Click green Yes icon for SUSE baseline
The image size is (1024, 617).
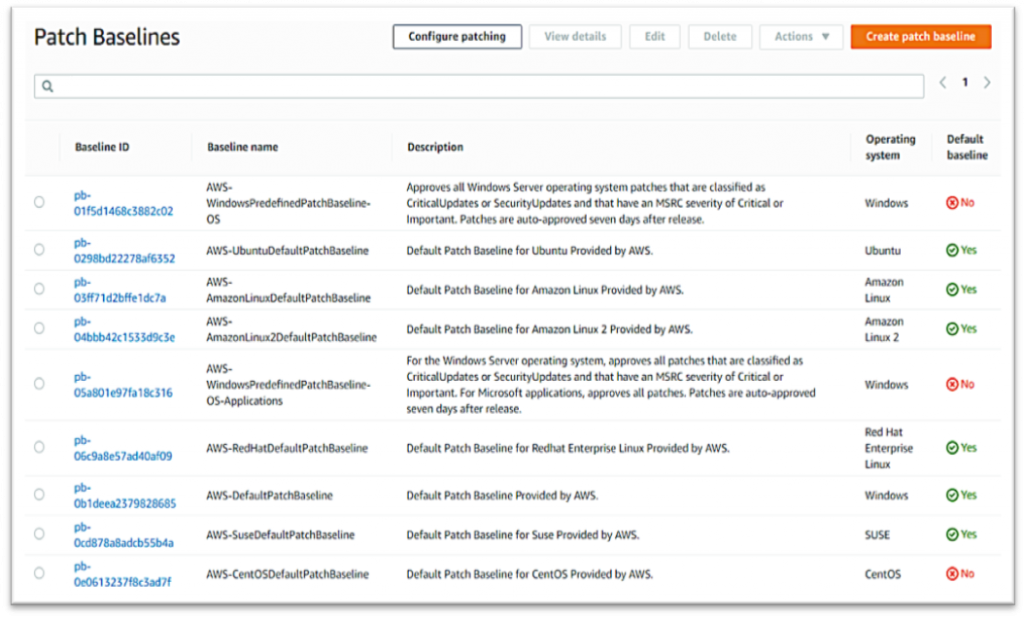point(952,535)
